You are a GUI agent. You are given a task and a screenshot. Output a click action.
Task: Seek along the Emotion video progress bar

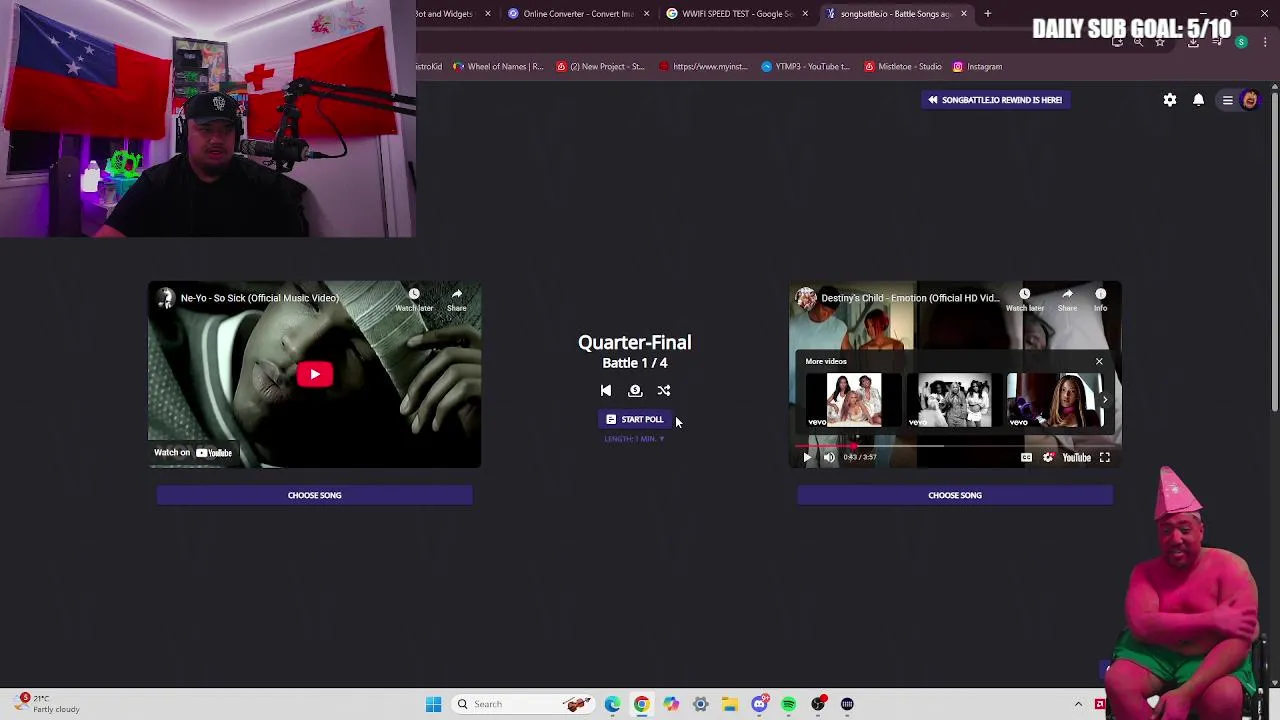955,445
